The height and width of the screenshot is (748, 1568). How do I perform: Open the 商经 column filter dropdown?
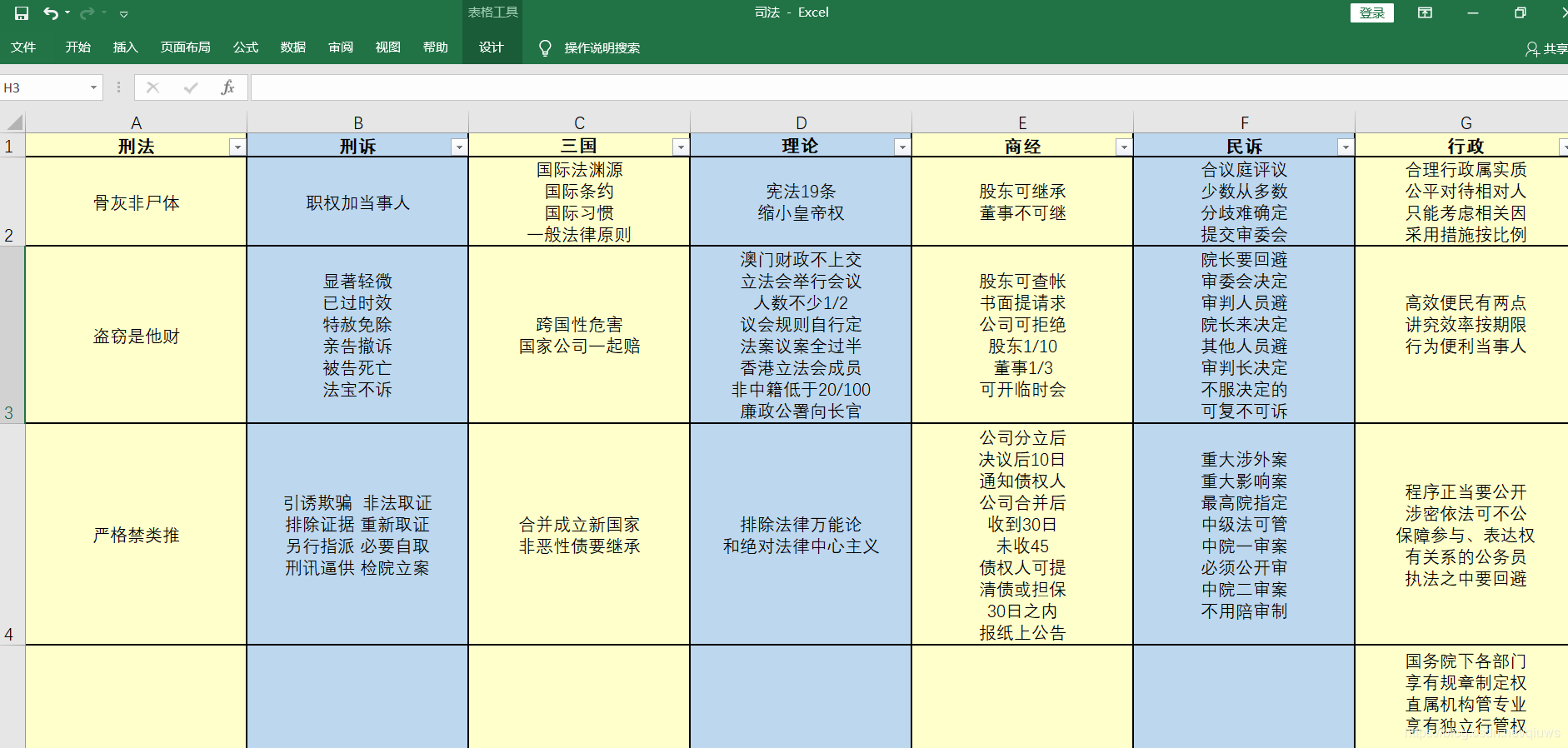click(x=1124, y=147)
